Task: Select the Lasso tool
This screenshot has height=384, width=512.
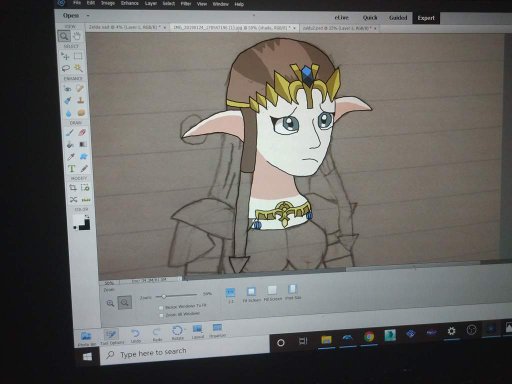Action: pyautogui.click(x=66, y=68)
